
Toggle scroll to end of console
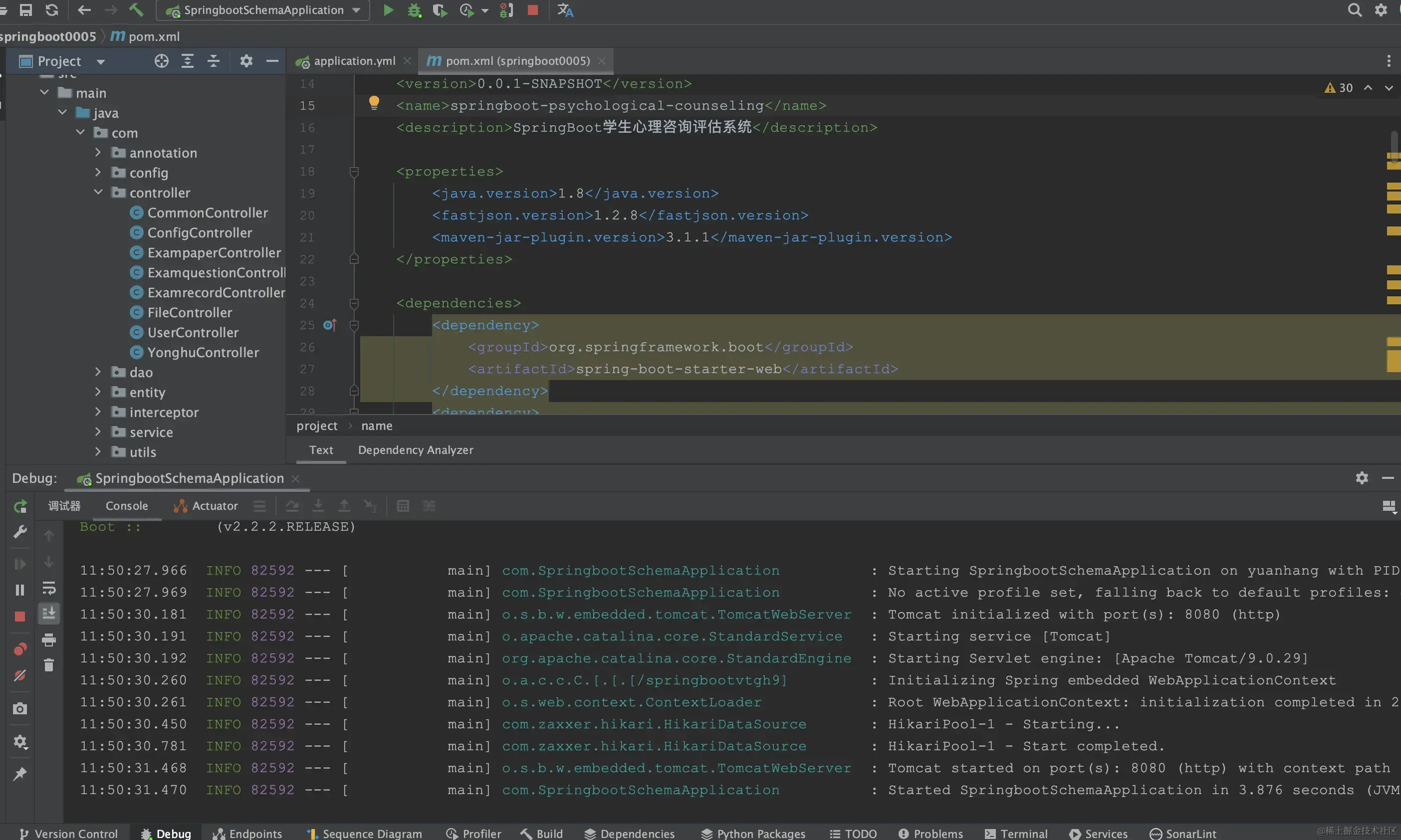(49, 613)
